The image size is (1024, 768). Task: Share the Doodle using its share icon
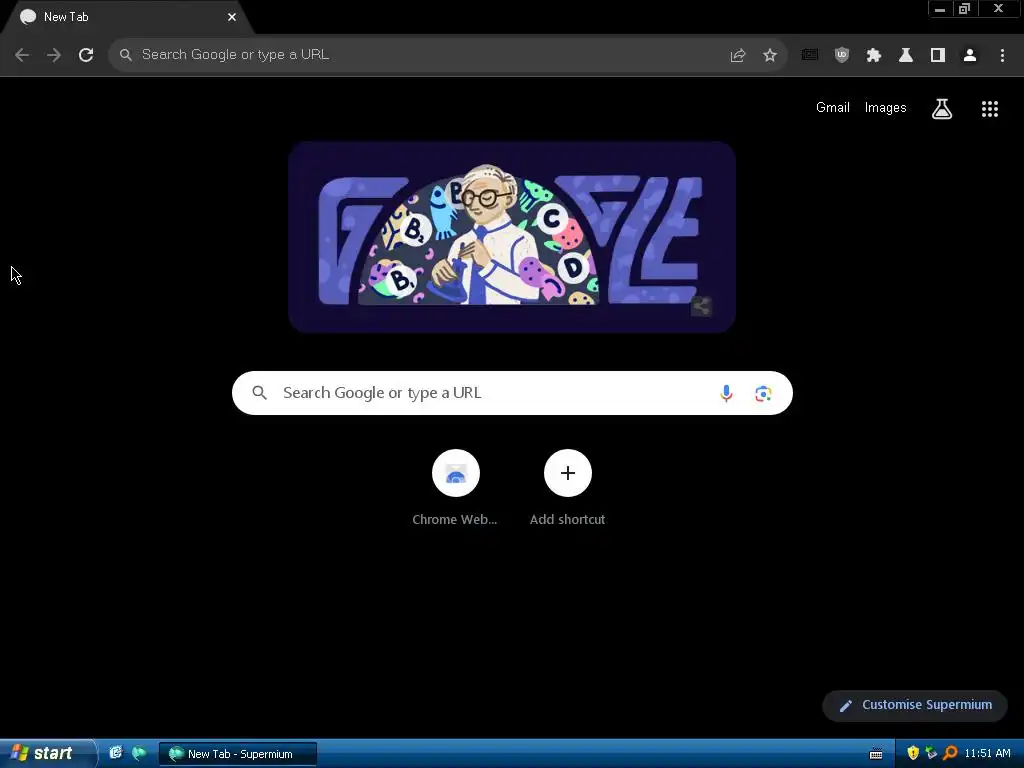701,306
